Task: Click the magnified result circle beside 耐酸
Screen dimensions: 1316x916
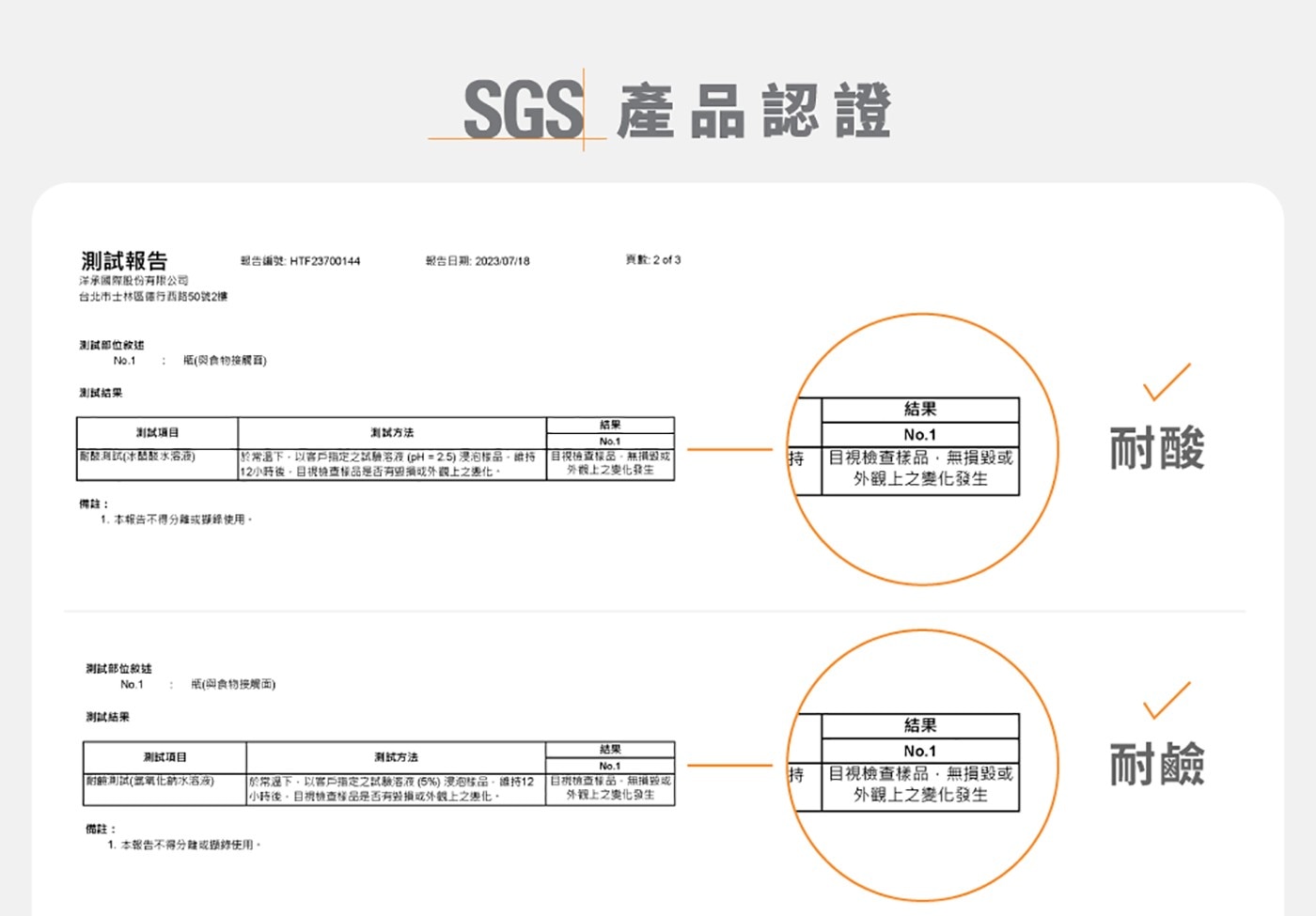Action: click(x=922, y=449)
